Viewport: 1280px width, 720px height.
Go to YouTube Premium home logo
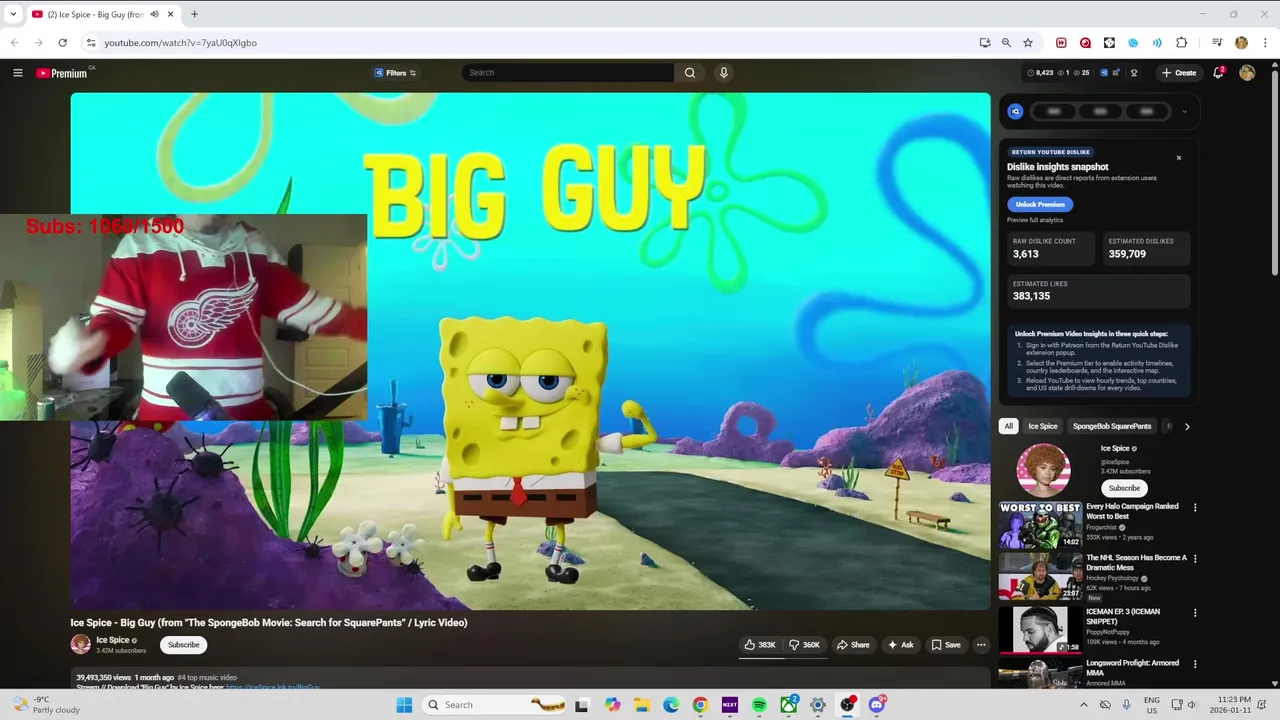coord(62,73)
